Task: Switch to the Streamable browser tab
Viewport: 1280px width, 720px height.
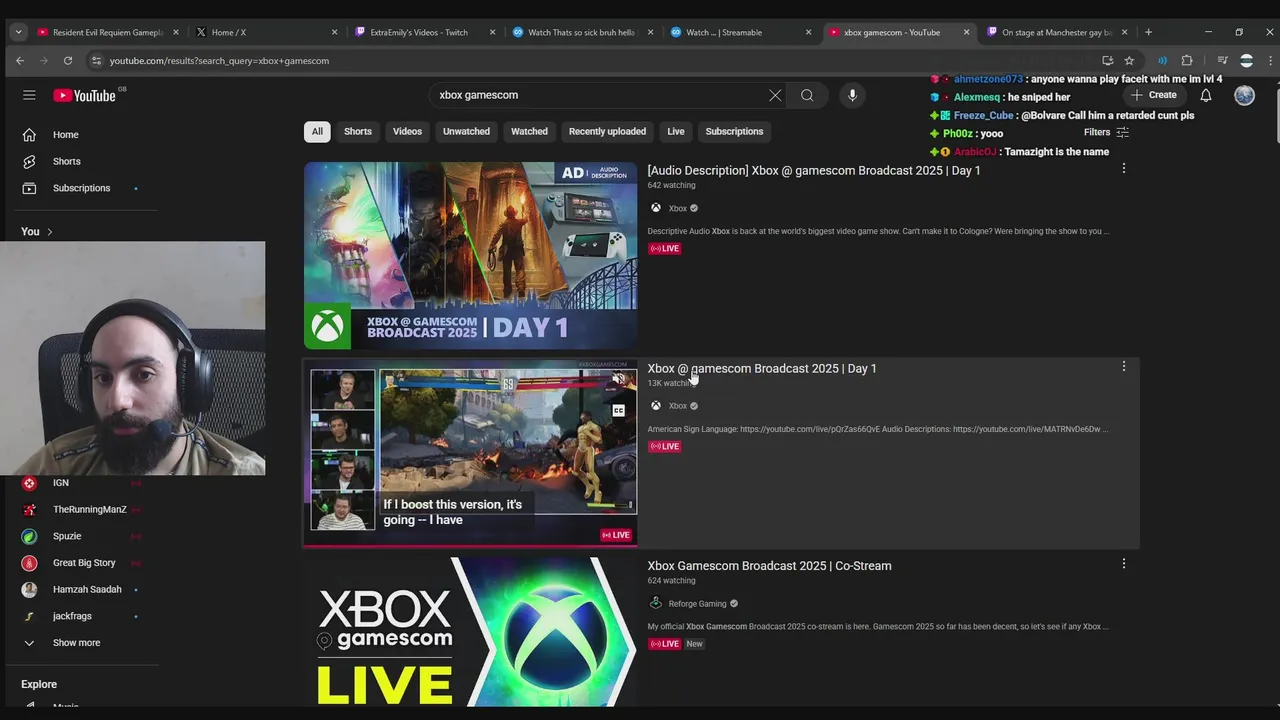Action: (741, 32)
